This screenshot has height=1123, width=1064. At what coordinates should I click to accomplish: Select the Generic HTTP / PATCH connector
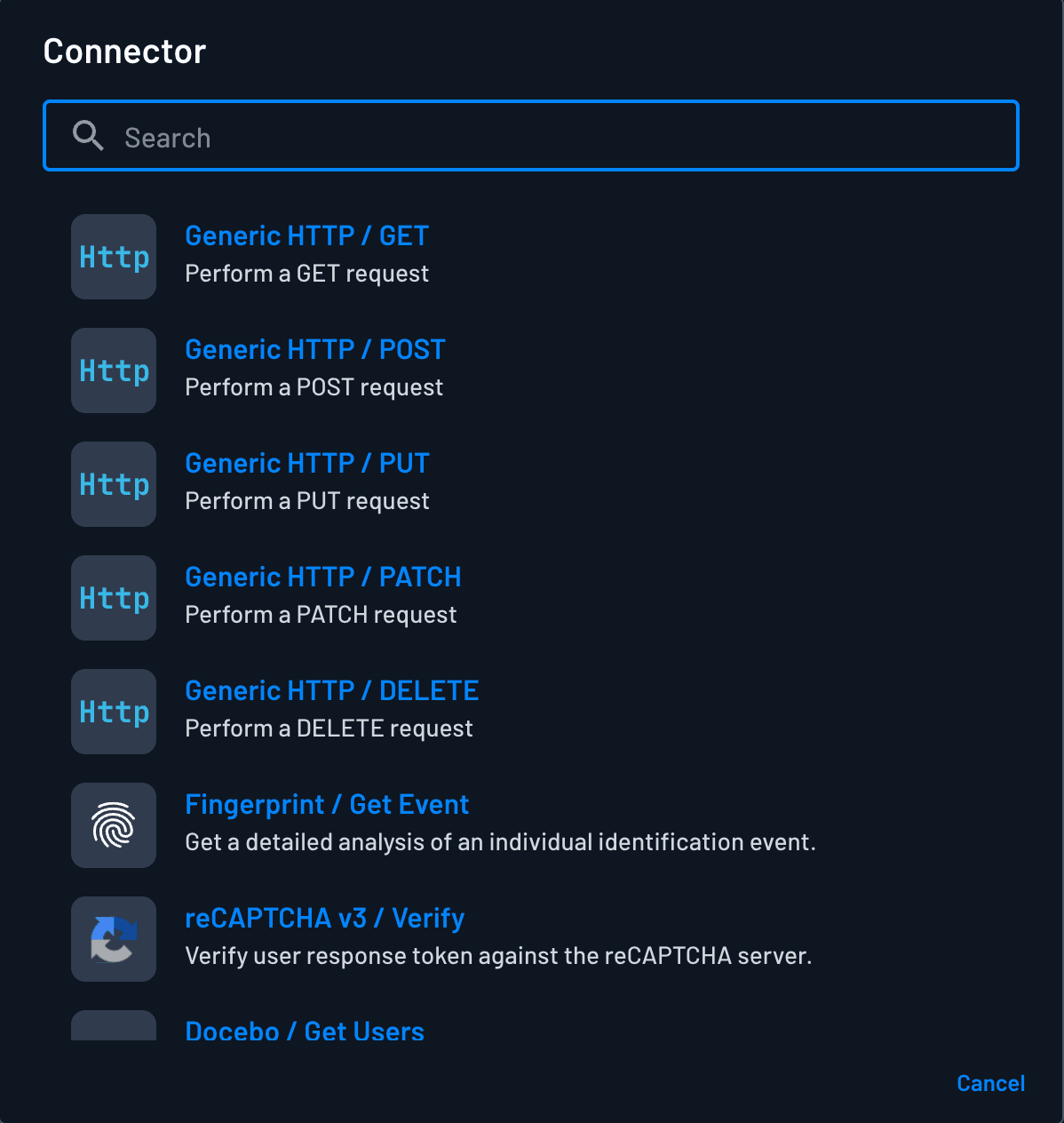click(322, 577)
